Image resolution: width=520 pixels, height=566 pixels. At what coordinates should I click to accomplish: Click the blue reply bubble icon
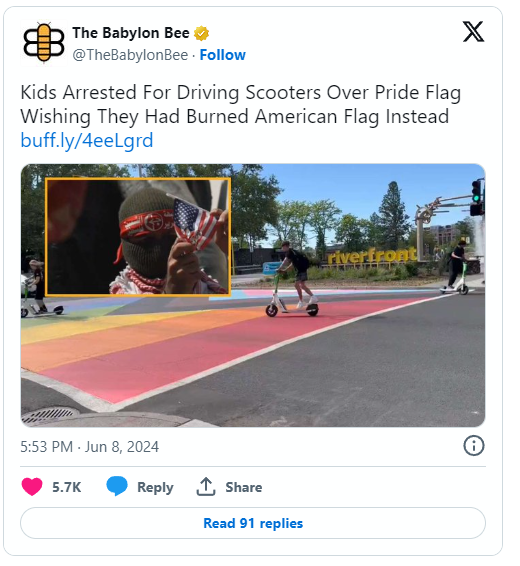click(117, 486)
